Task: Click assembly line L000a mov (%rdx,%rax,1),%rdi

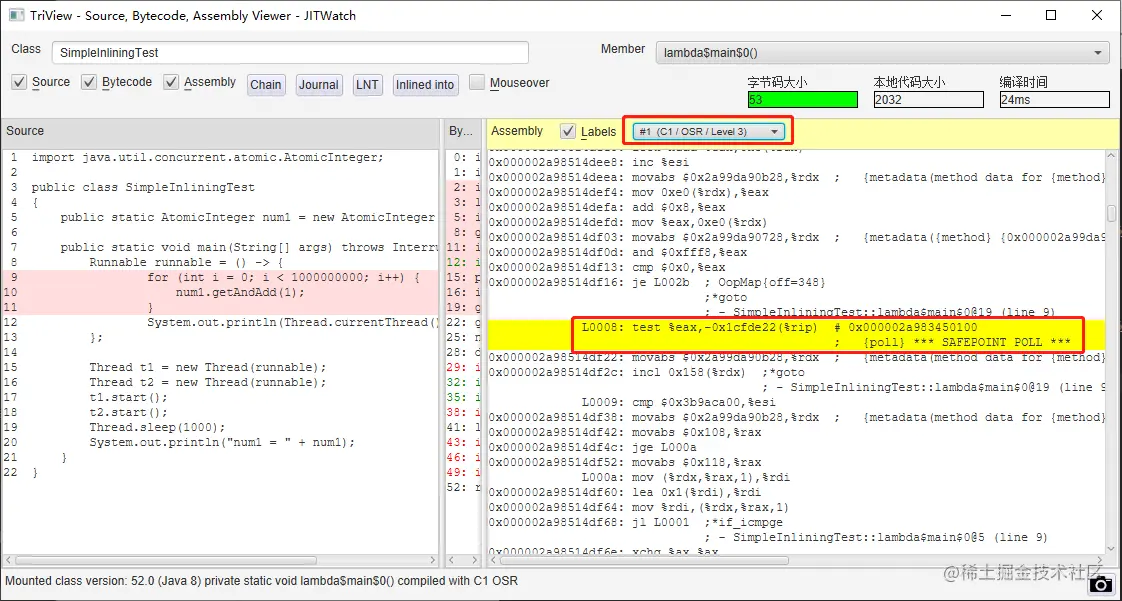Action: (x=796, y=477)
